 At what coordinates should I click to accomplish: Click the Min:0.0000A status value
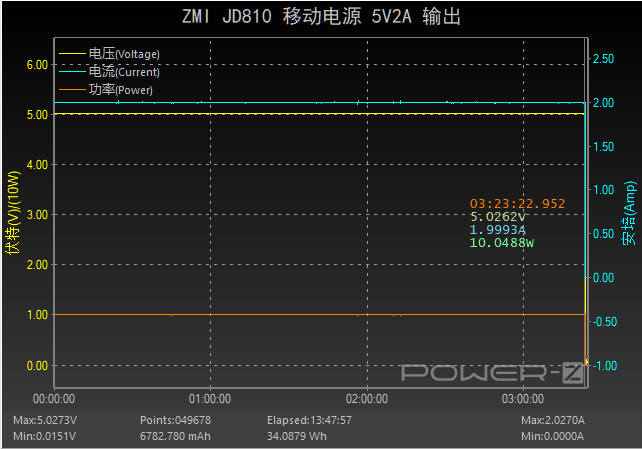pos(552,436)
